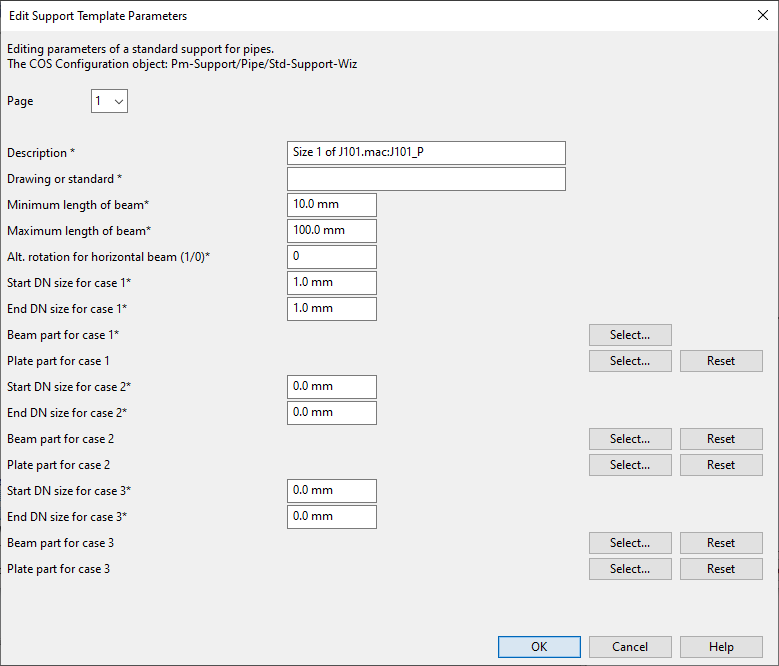This screenshot has height=666, width=779.
Task: Select plate part for case 1
Action: (630, 361)
